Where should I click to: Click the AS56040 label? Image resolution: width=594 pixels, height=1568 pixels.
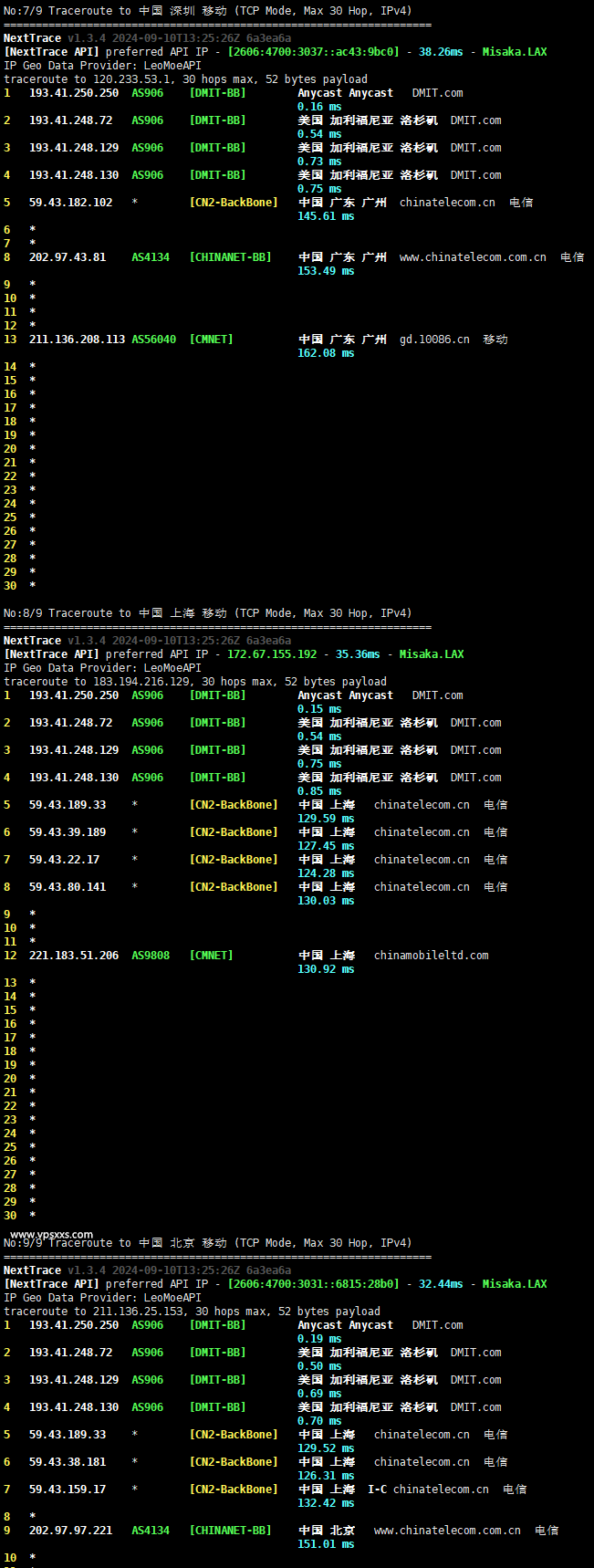point(153,340)
